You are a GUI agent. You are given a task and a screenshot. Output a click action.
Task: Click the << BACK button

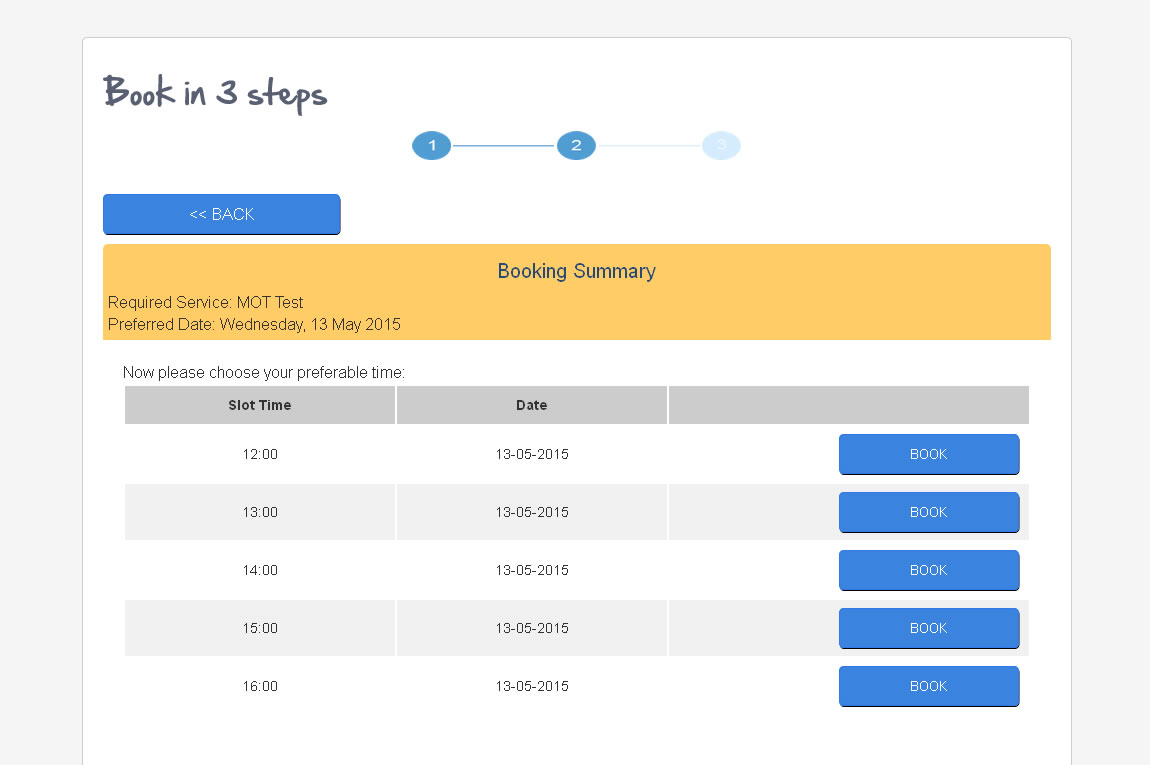pyautogui.click(x=221, y=214)
